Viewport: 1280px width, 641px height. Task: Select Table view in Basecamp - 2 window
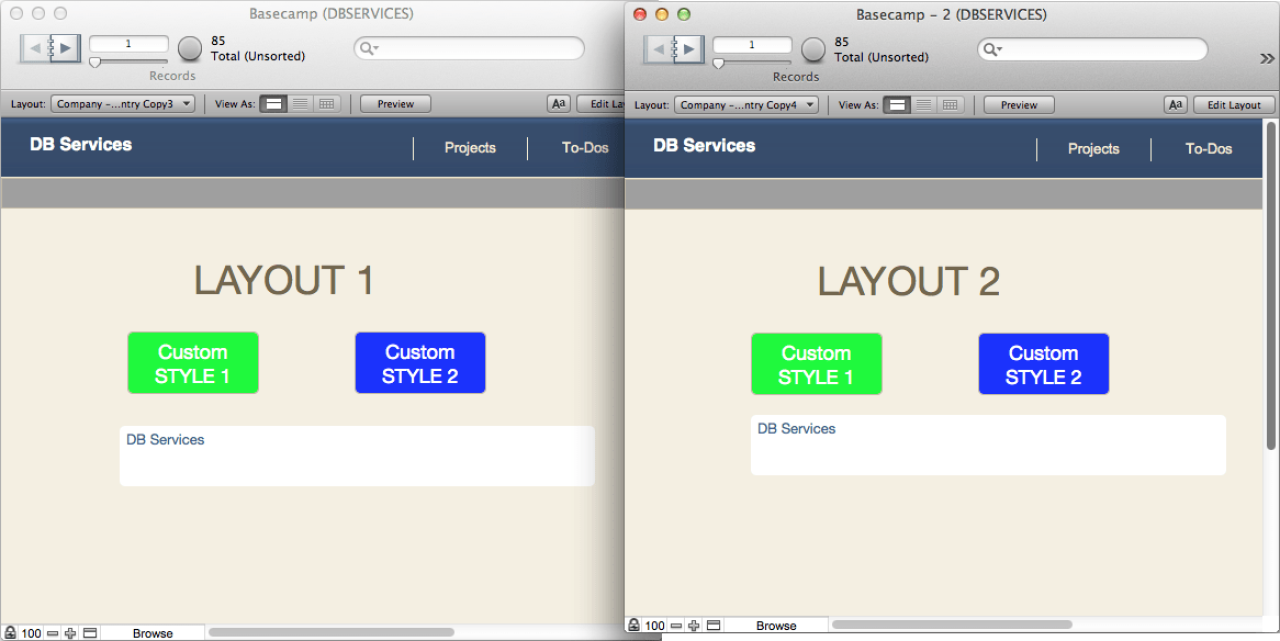coord(951,105)
